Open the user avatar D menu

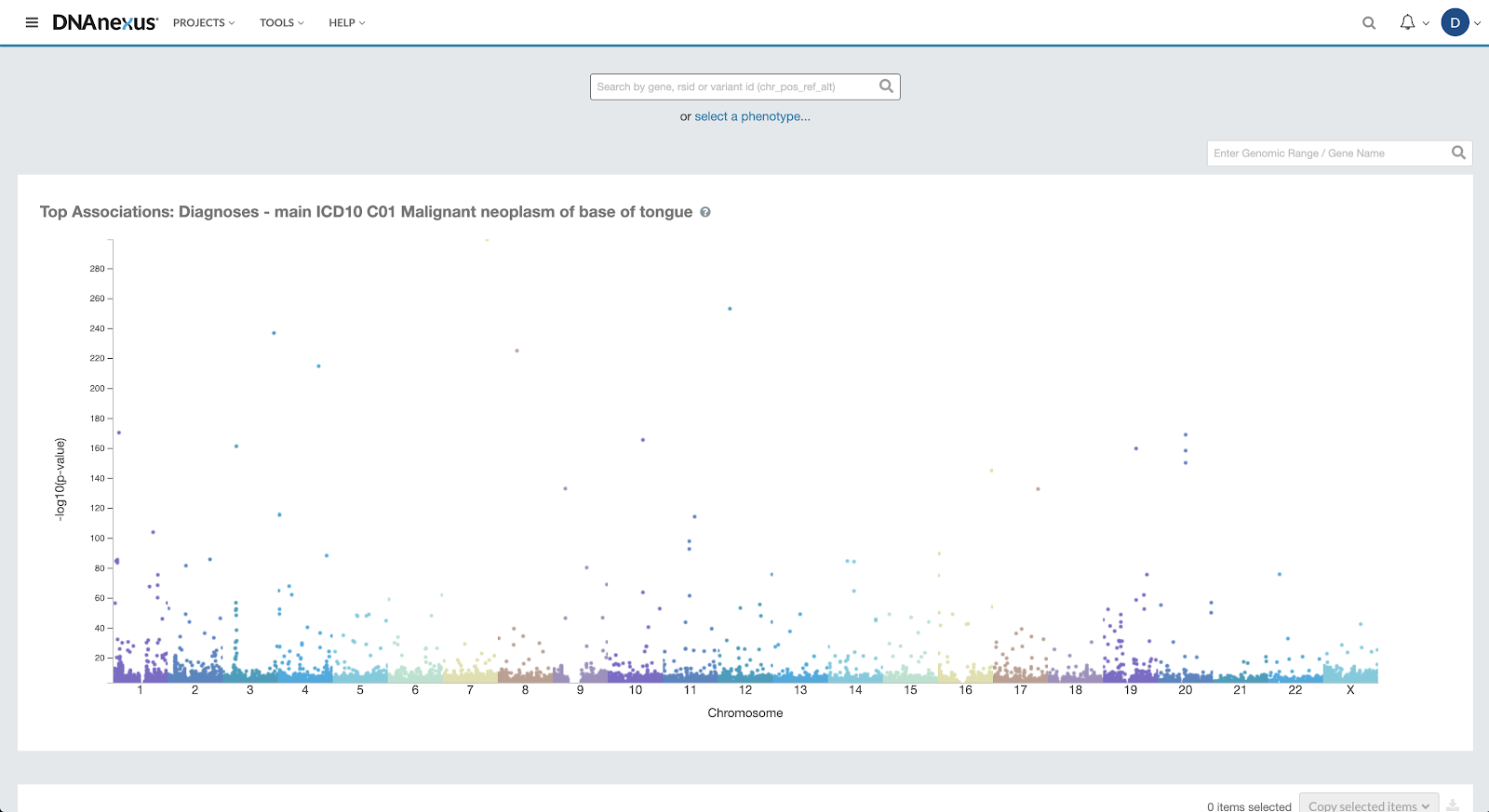pyautogui.click(x=1455, y=22)
